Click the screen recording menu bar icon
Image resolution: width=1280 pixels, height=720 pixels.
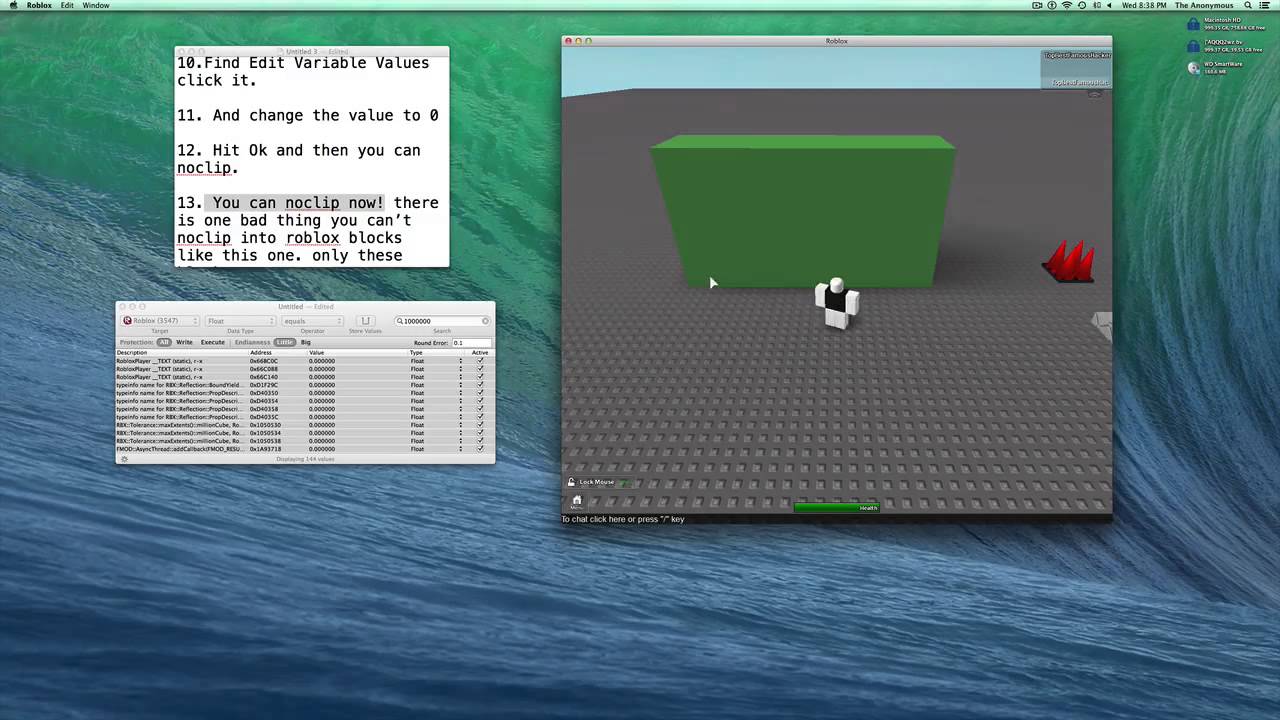click(1038, 5)
